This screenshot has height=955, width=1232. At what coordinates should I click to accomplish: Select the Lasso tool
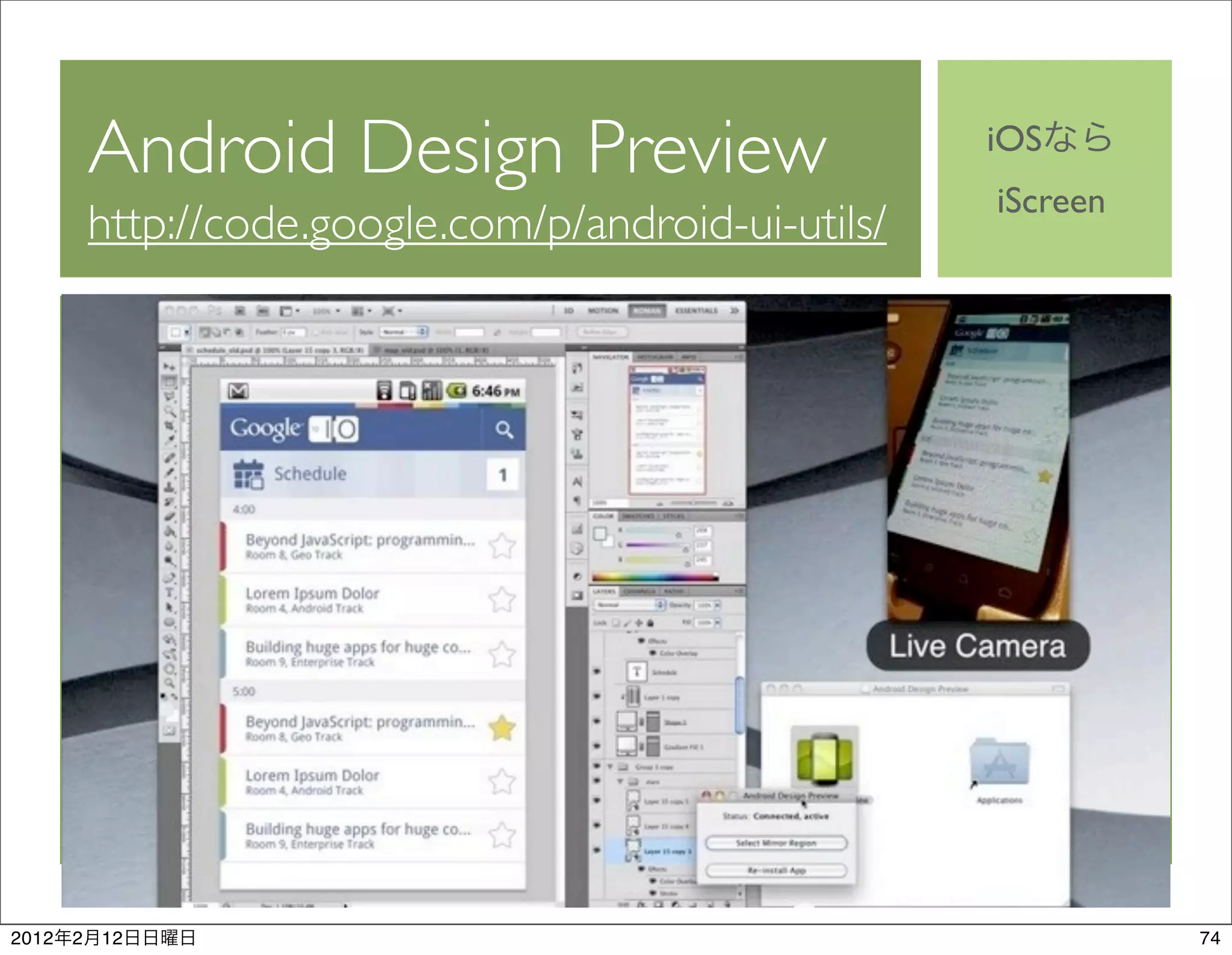[170, 396]
